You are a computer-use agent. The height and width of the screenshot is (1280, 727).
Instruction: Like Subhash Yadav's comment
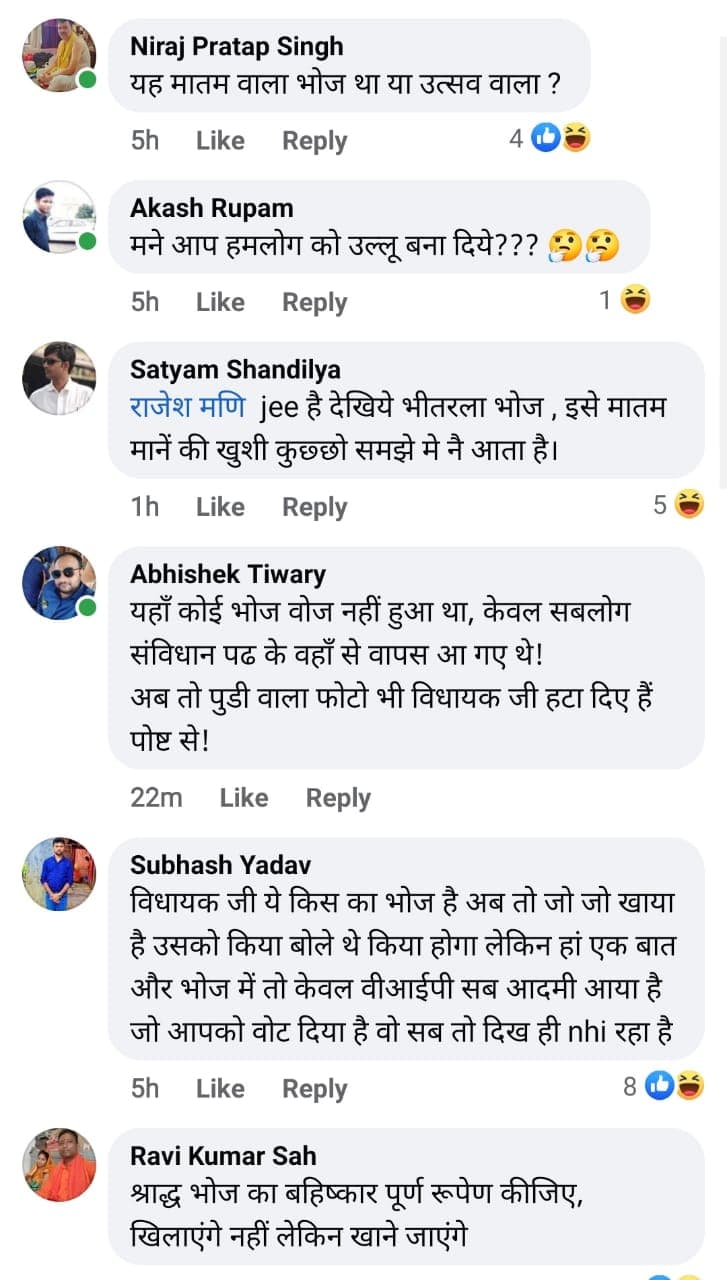pyautogui.click(x=220, y=1089)
